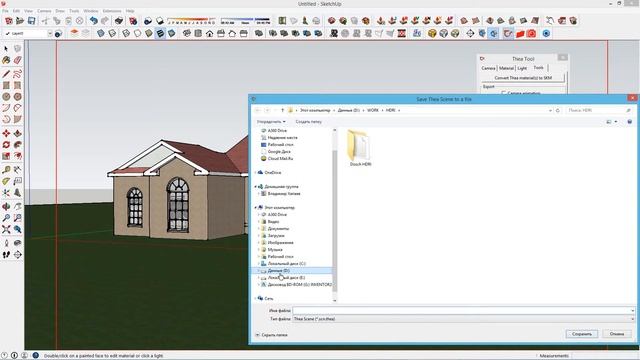Click the Undo arrow icon
The height and width of the screenshot is (360, 640).
pyautogui.click(x=94, y=20)
